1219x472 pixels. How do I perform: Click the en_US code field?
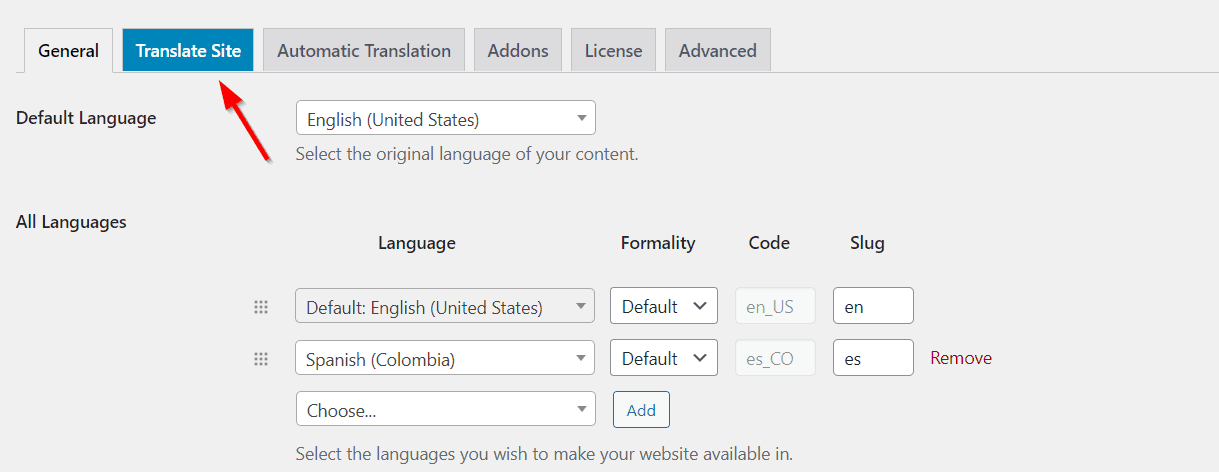[775, 306]
